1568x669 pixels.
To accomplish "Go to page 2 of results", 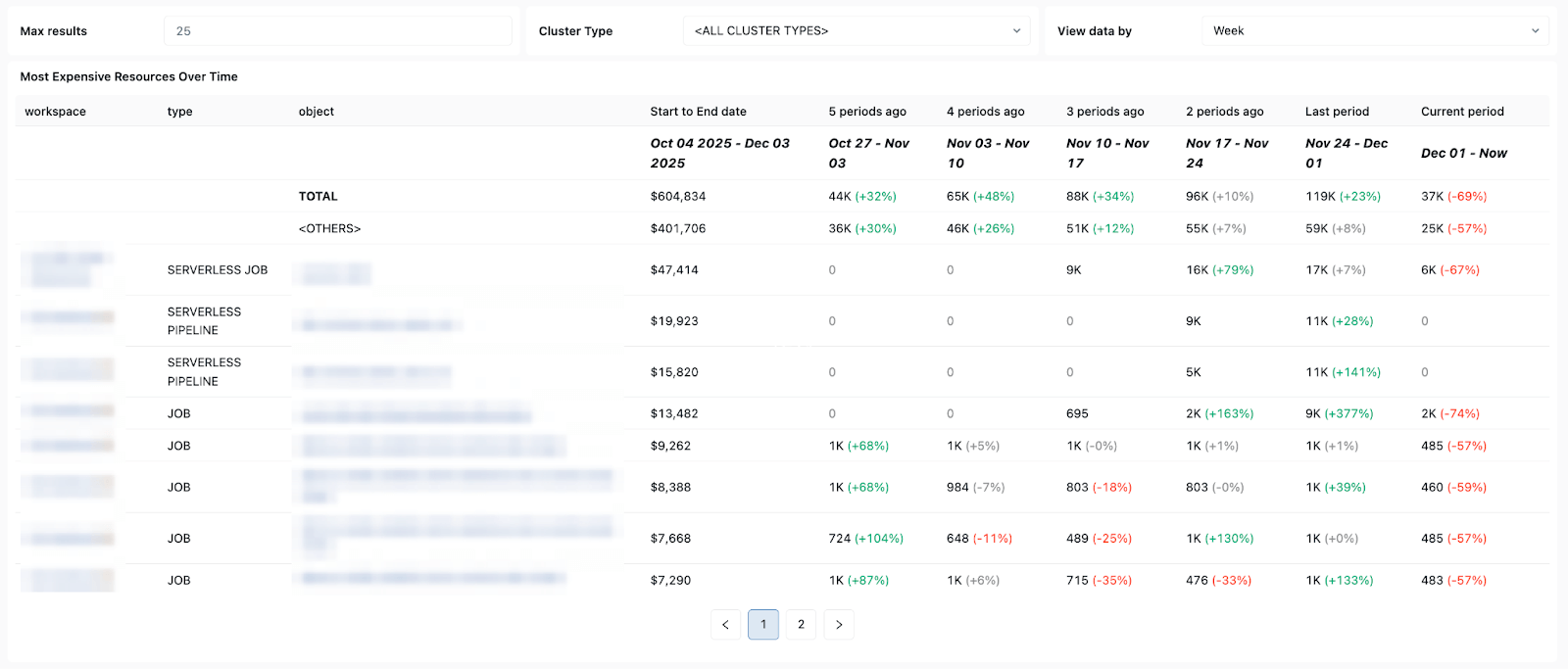I will point(801,625).
